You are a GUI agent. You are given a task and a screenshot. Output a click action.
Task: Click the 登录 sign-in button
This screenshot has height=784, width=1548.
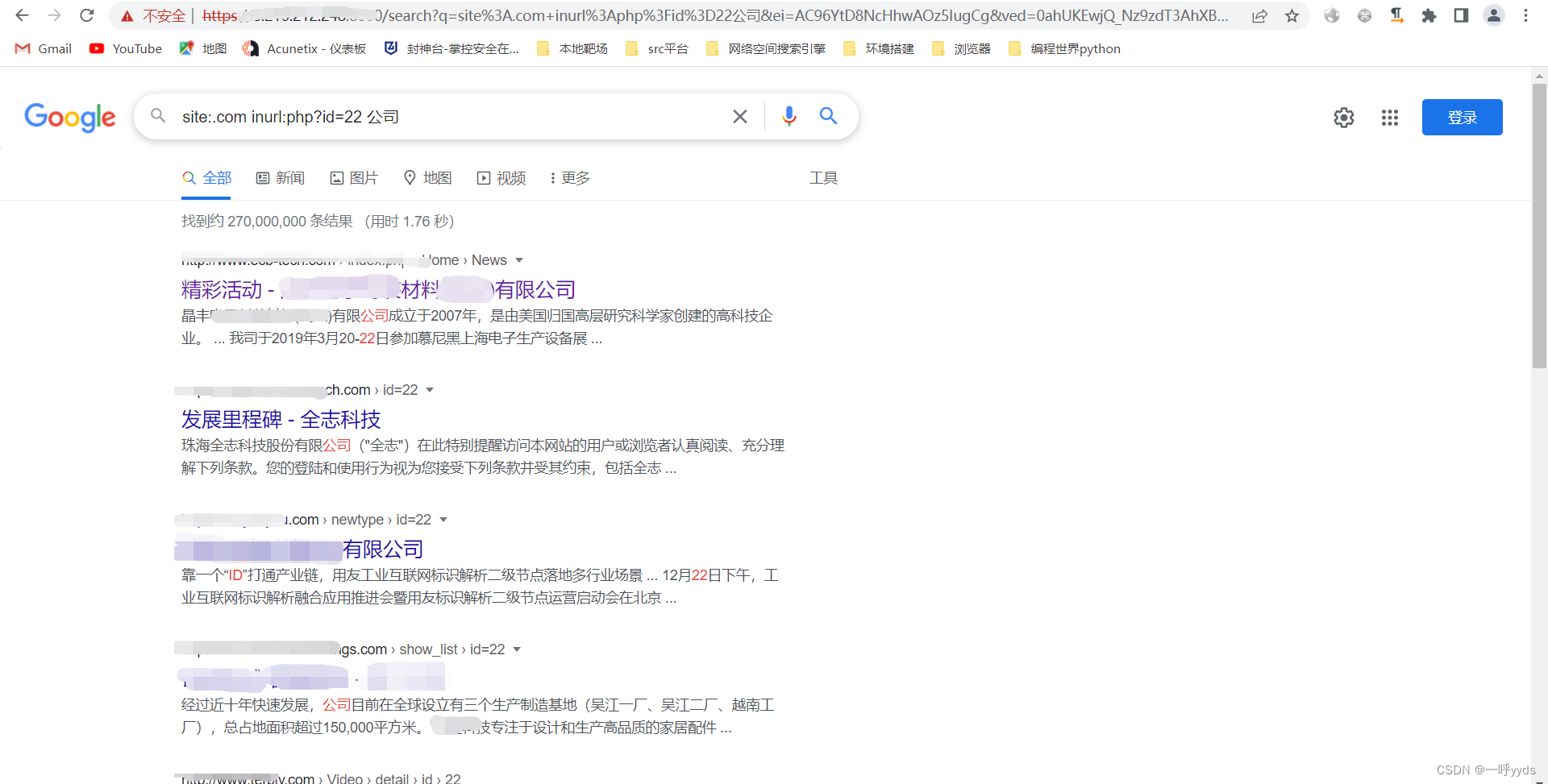(1463, 118)
